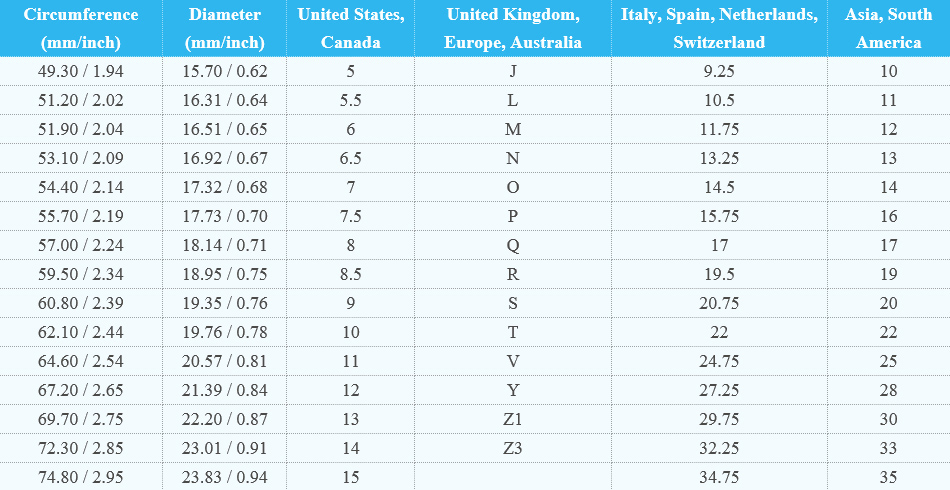
Task: Click US size 15 cell
Action: pos(351,478)
